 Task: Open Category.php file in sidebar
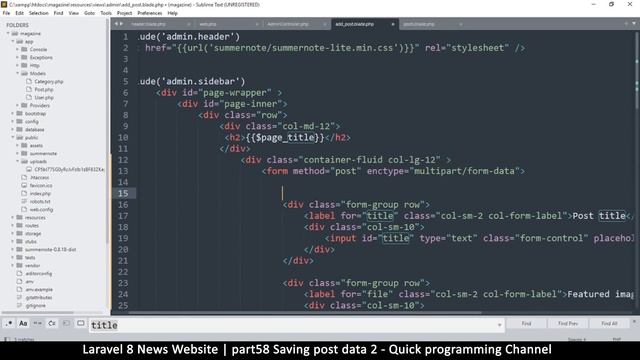(49, 82)
